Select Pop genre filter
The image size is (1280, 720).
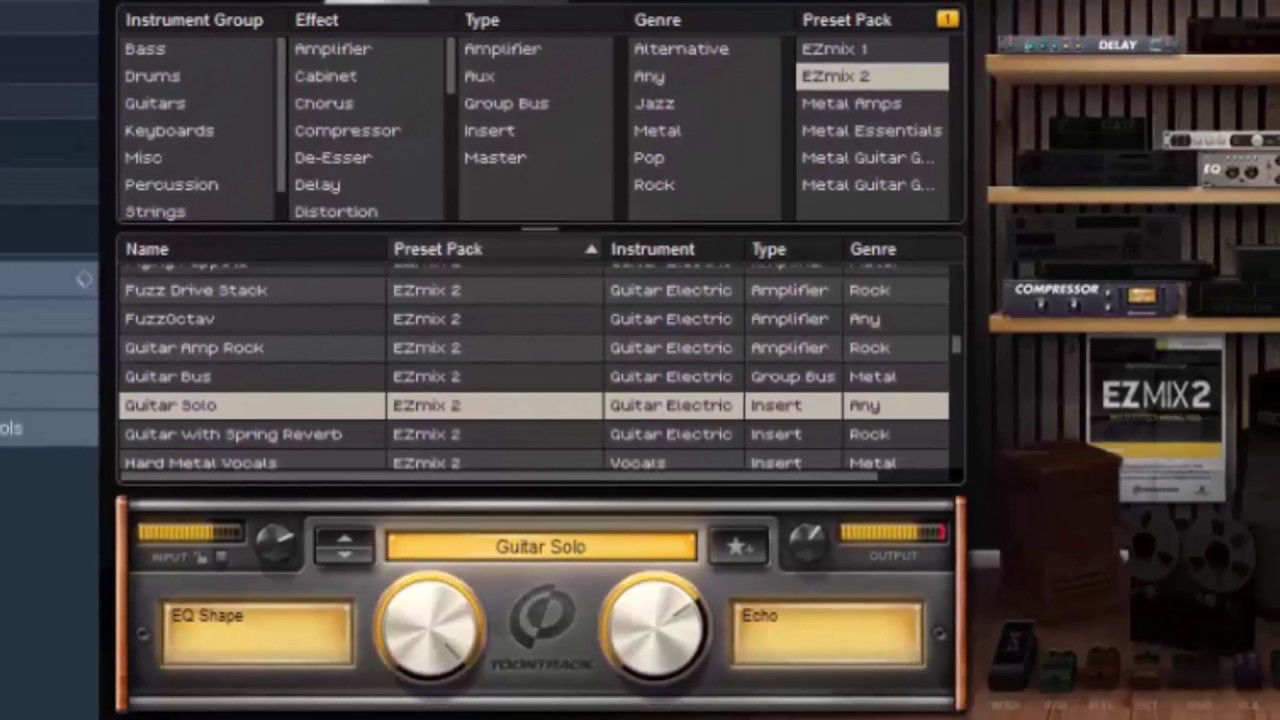click(648, 157)
